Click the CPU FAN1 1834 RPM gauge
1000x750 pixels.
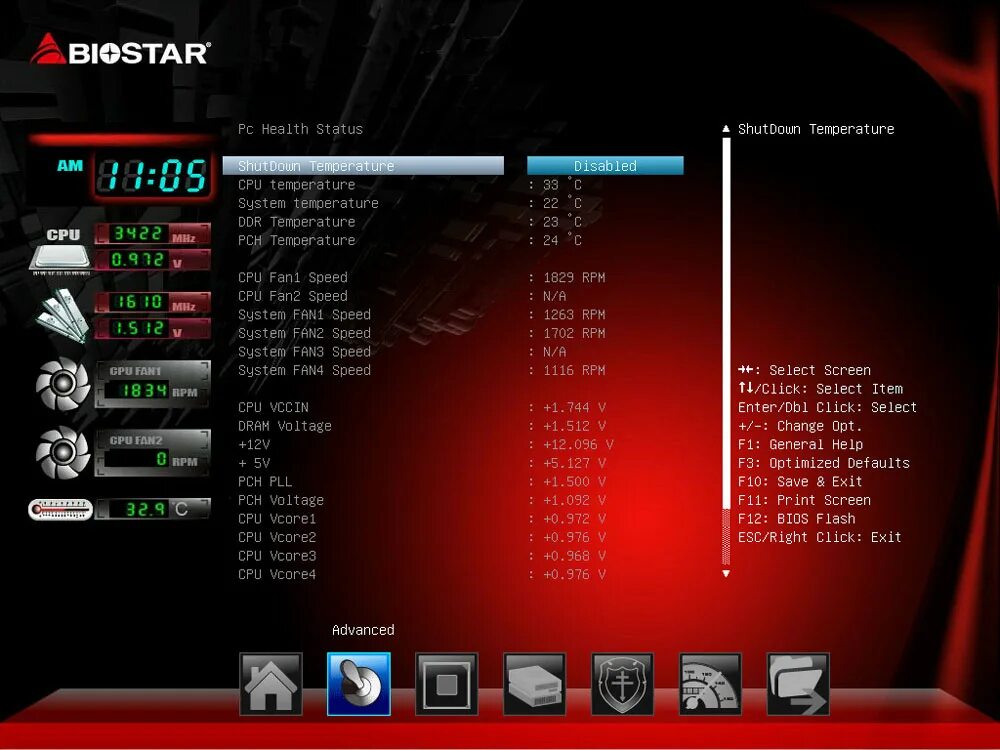tap(152, 384)
